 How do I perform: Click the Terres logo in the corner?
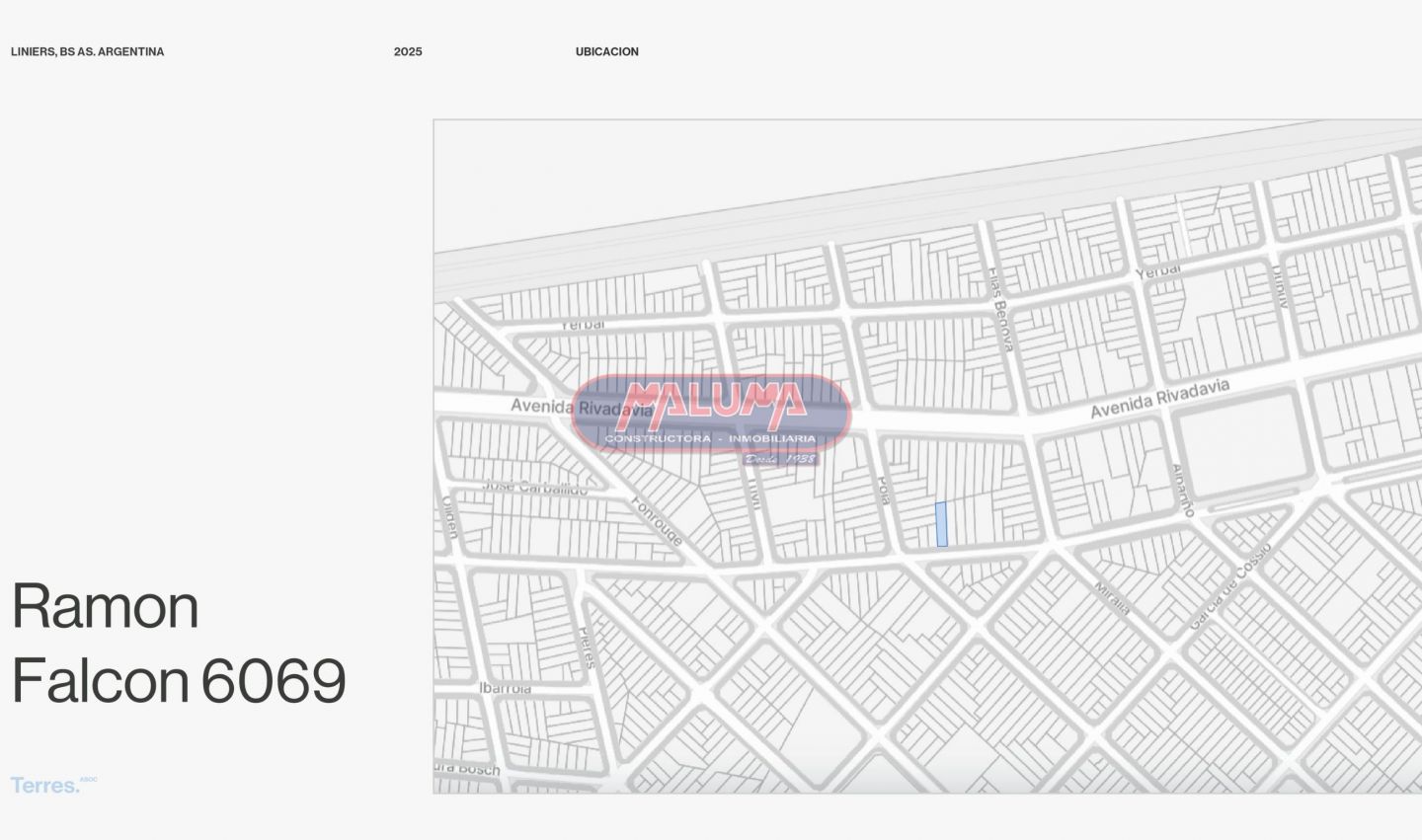pyautogui.click(x=46, y=786)
